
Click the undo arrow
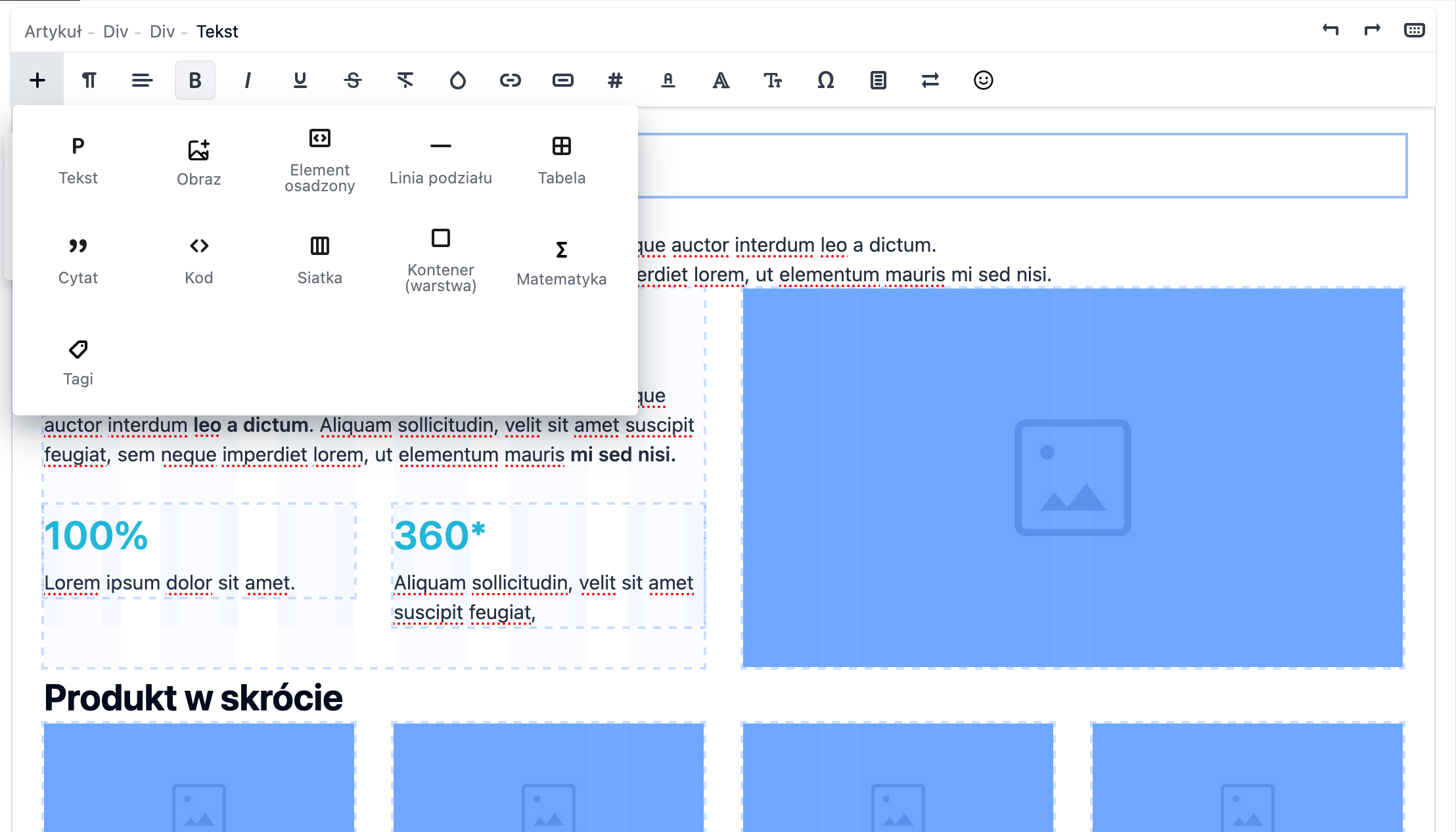pyautogui.click(x=1331, y=30)
